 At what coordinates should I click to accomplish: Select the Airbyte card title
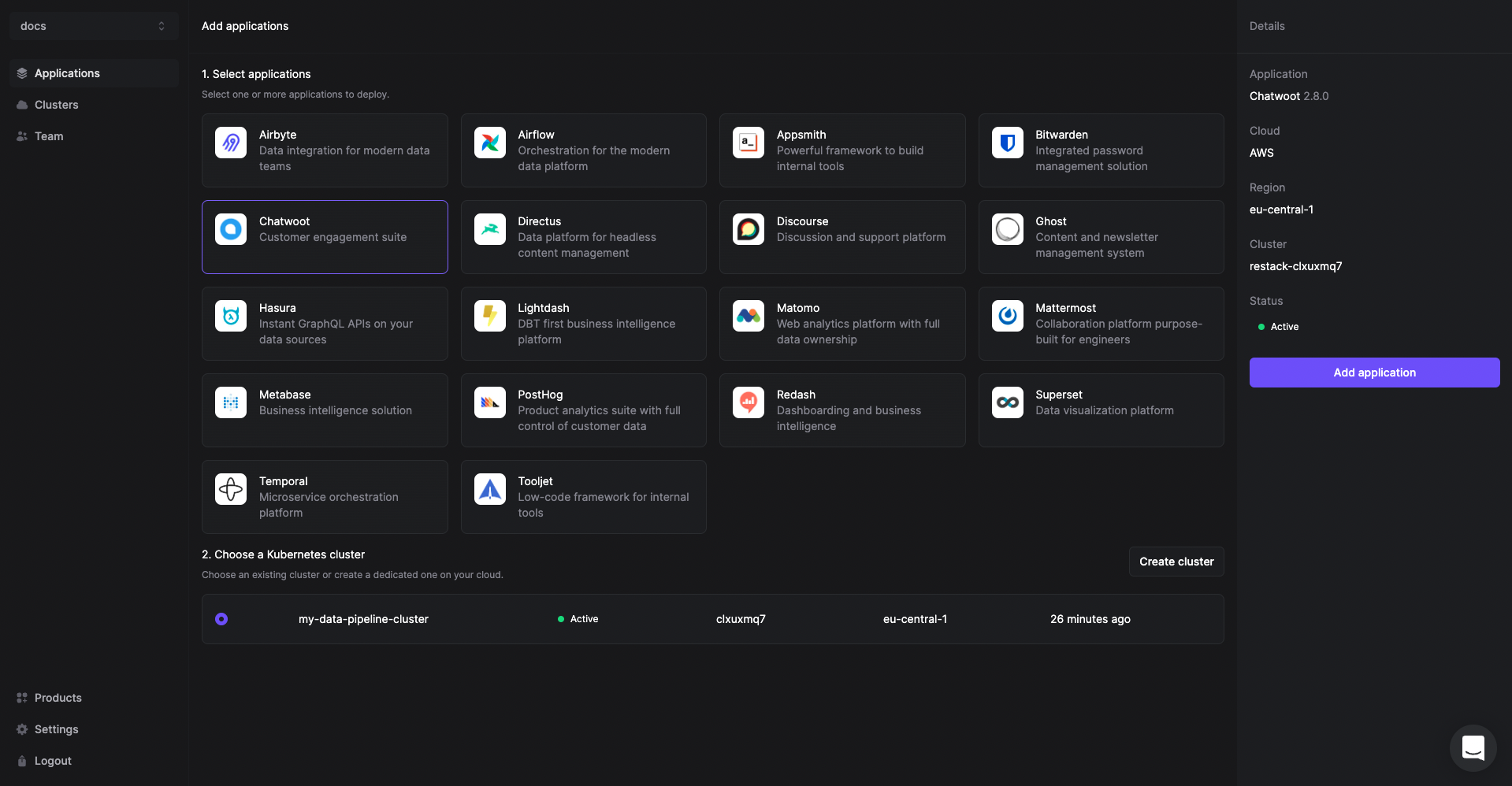(x=277, y=135)
